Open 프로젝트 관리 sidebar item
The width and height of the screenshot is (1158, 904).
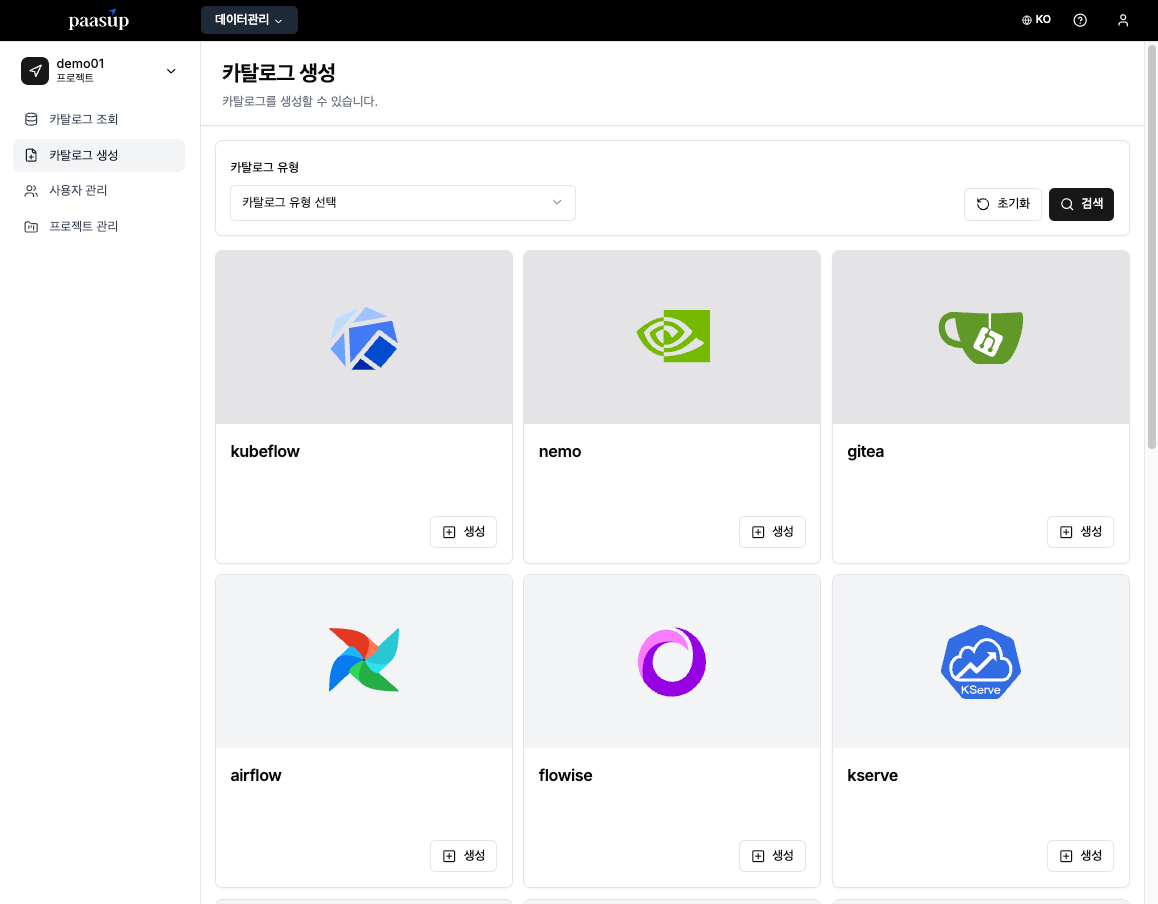click(x=99, y=226)
